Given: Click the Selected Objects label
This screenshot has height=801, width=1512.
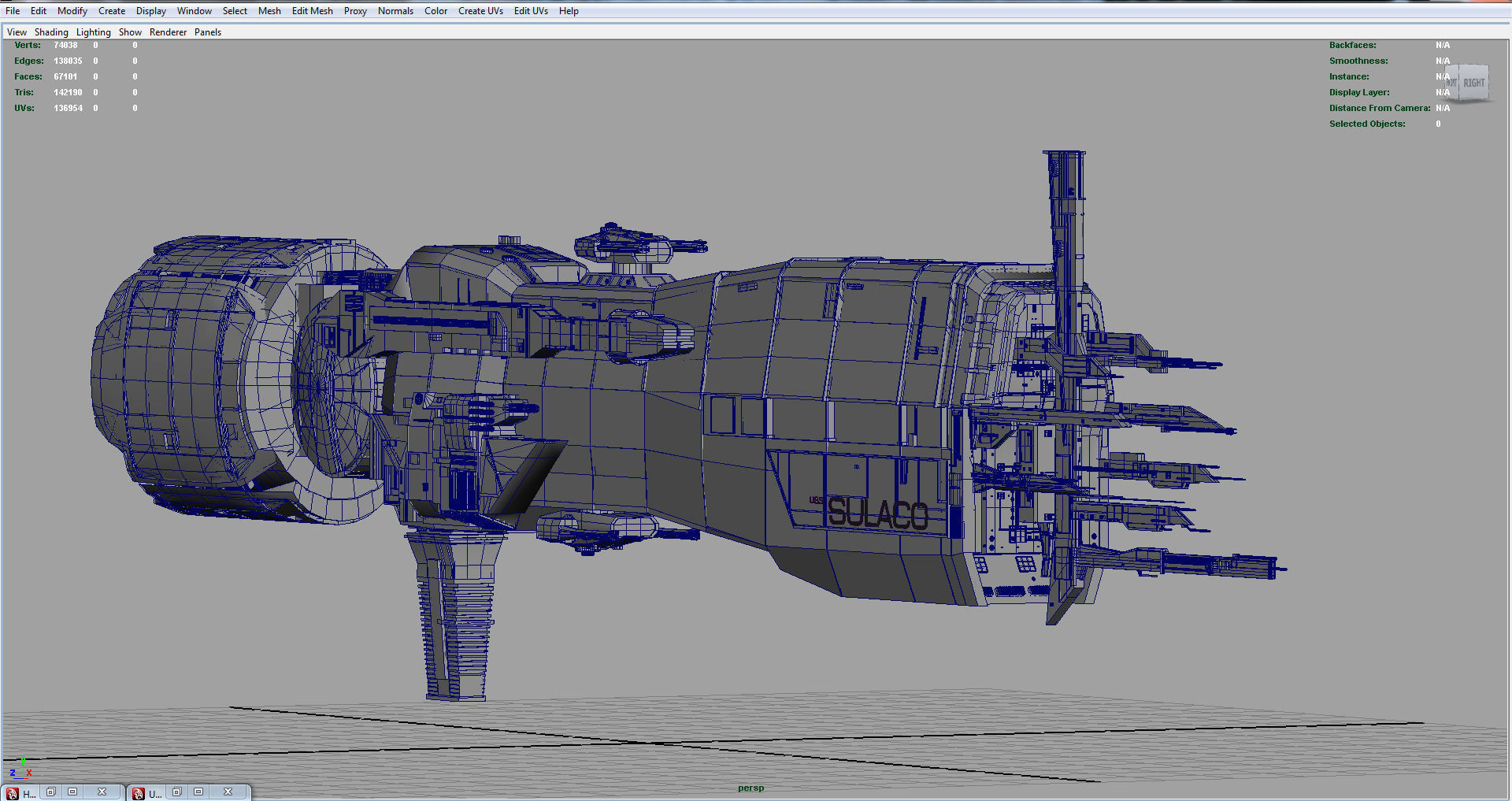Looking at the screenshot, I should pos(1367,124).
